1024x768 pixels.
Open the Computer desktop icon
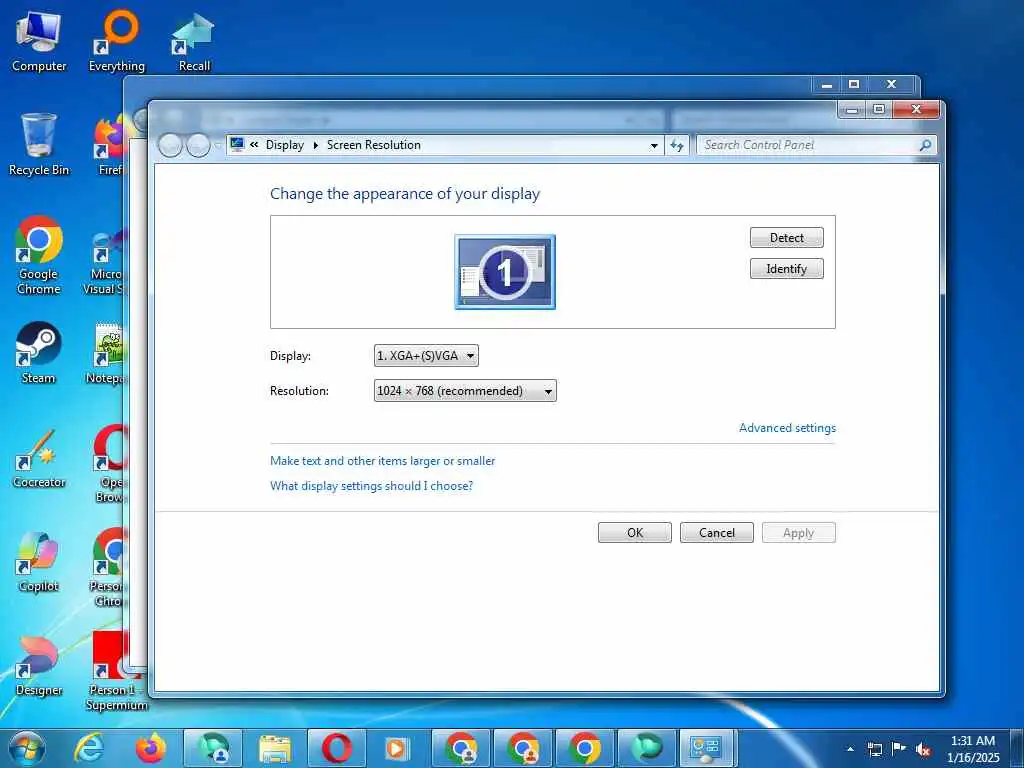[39, 41]
